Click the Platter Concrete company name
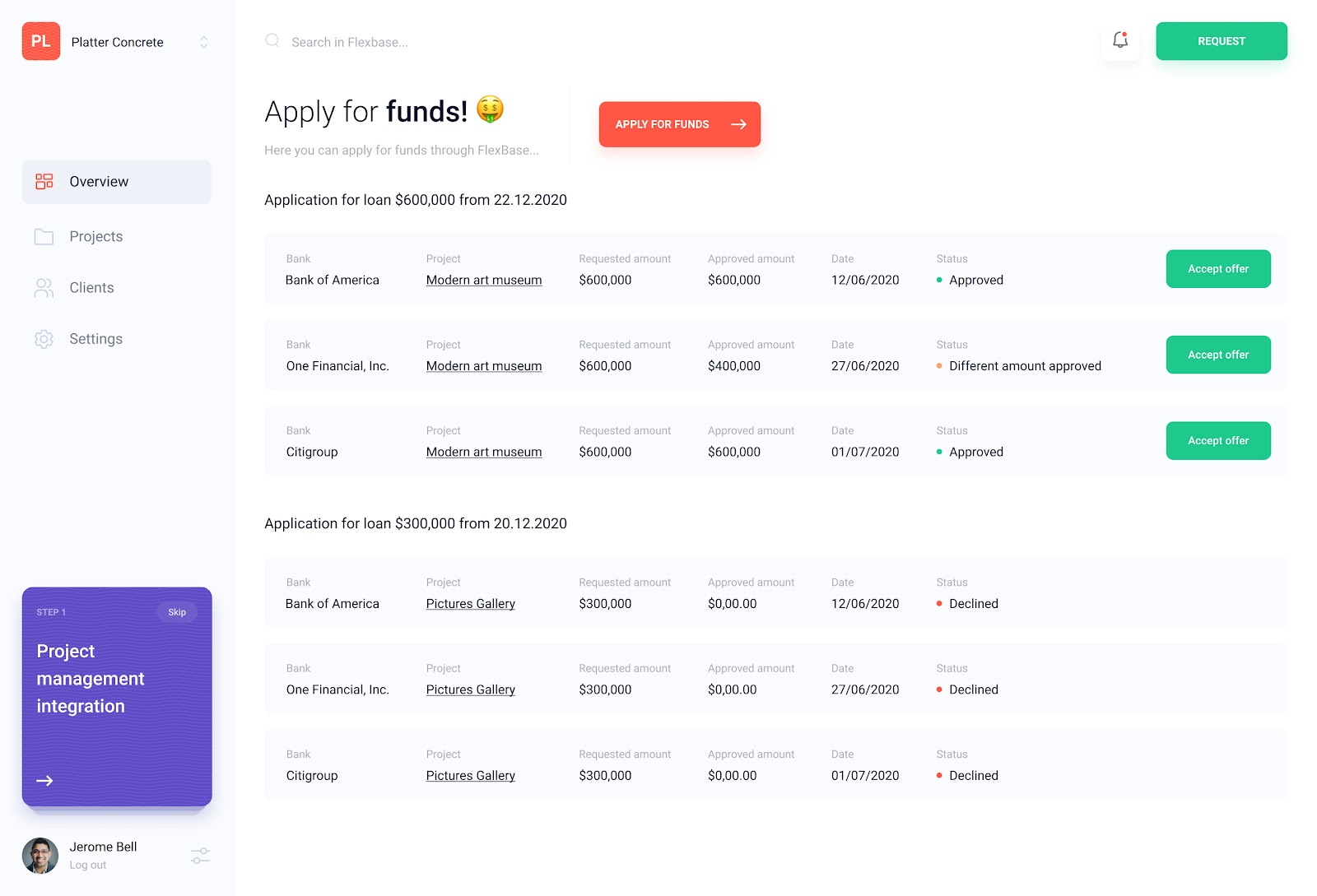 coord(118,43)
